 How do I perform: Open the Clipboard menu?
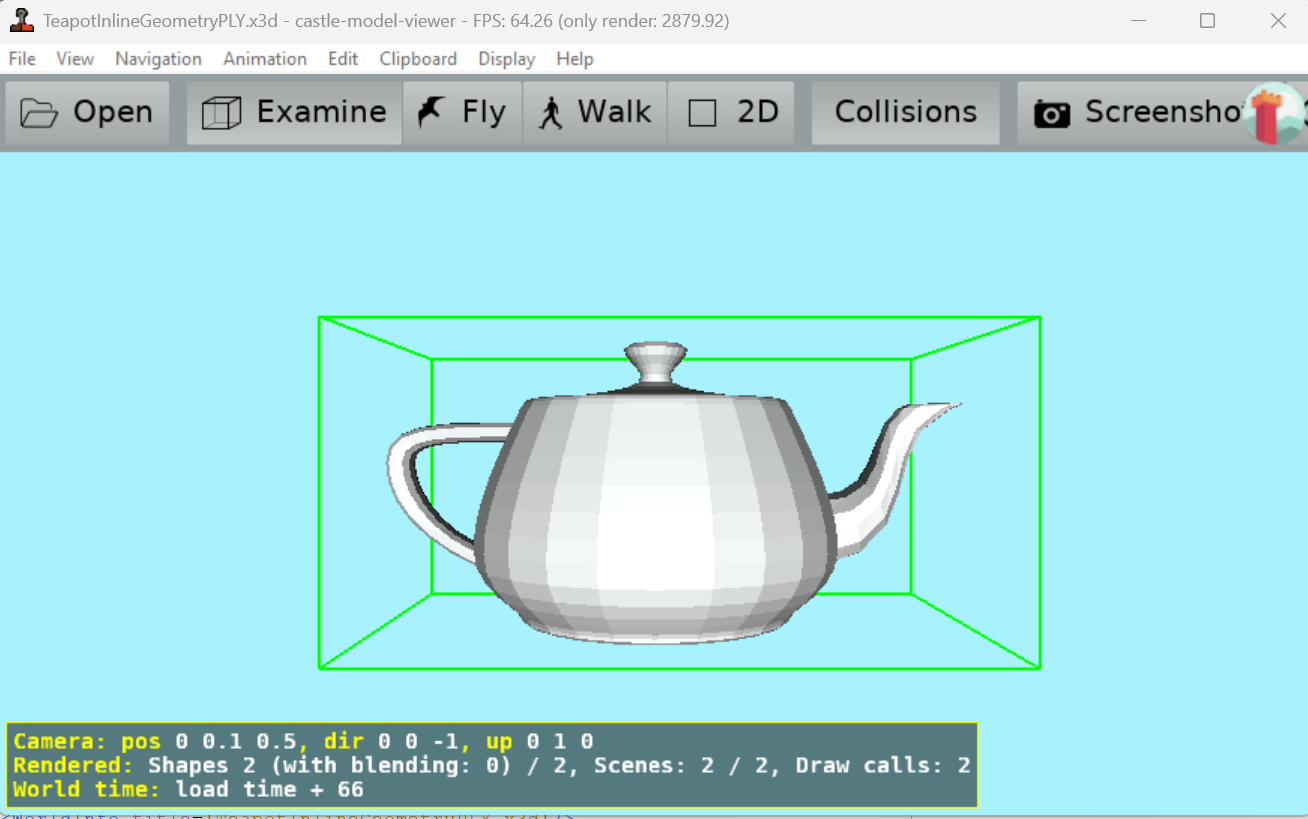tap(418, 59)
